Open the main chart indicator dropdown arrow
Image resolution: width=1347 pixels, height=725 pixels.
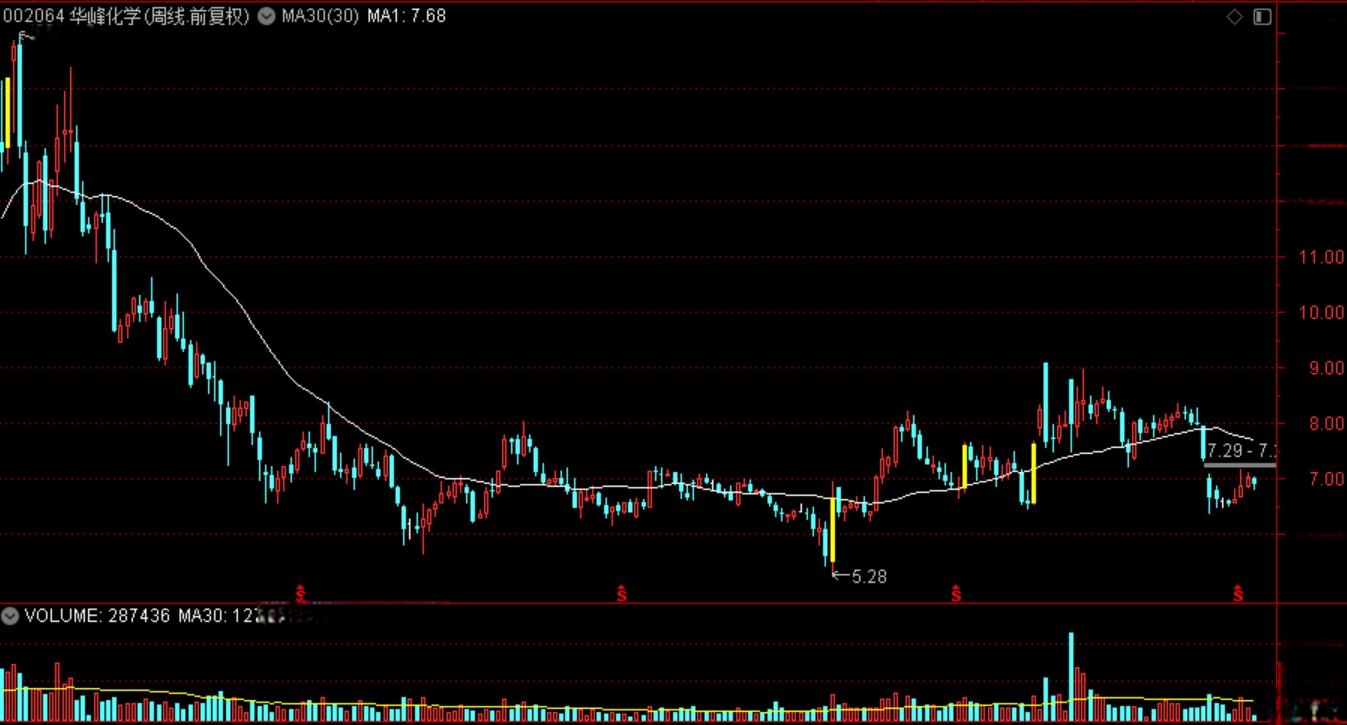pyautogui.click(x=266, y=16)
